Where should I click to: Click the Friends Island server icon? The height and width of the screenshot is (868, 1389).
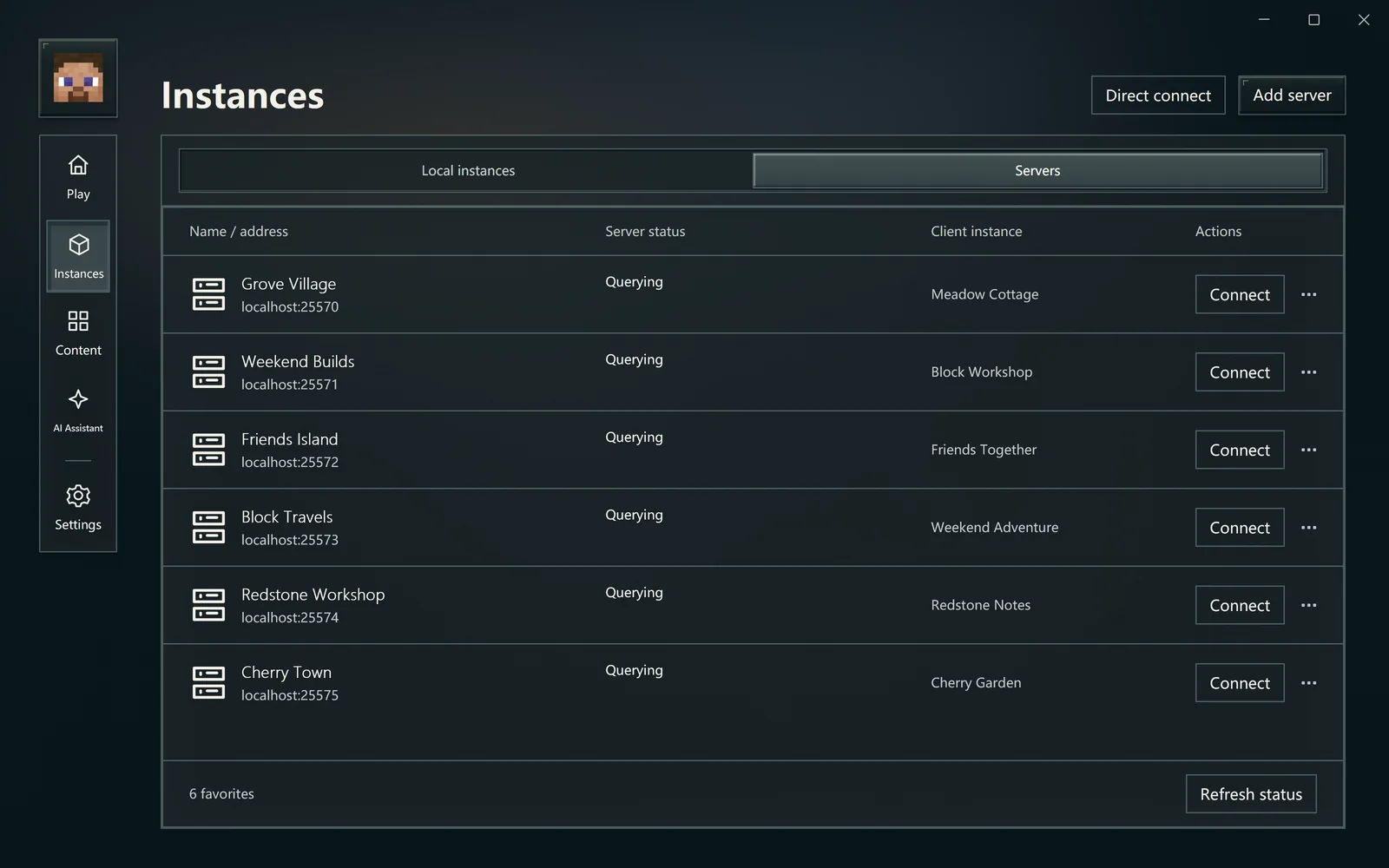pyautogui.click(x=208, y=450)
